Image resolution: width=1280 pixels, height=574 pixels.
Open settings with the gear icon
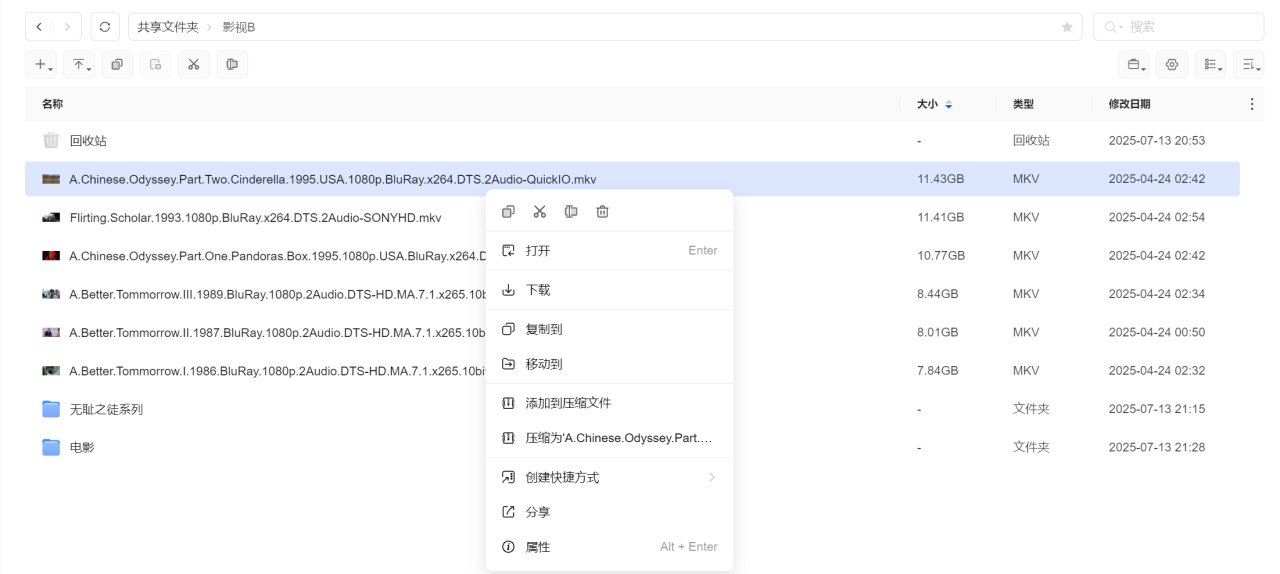pos(1172,64)
